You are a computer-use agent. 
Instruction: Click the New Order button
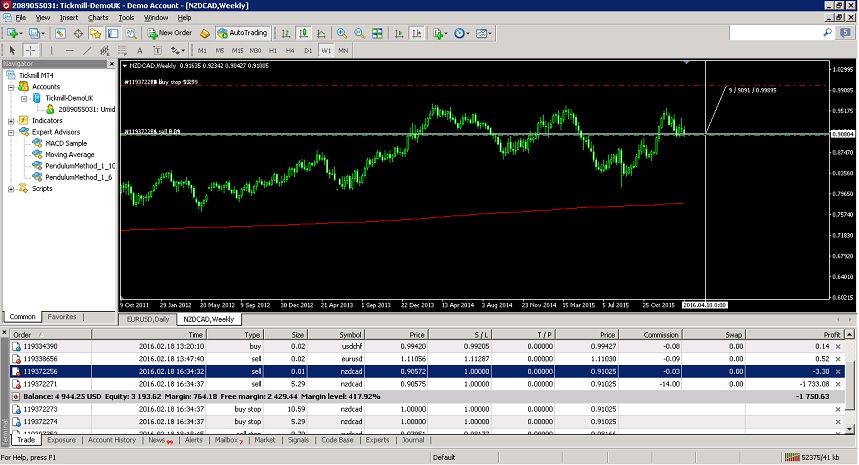170,33
